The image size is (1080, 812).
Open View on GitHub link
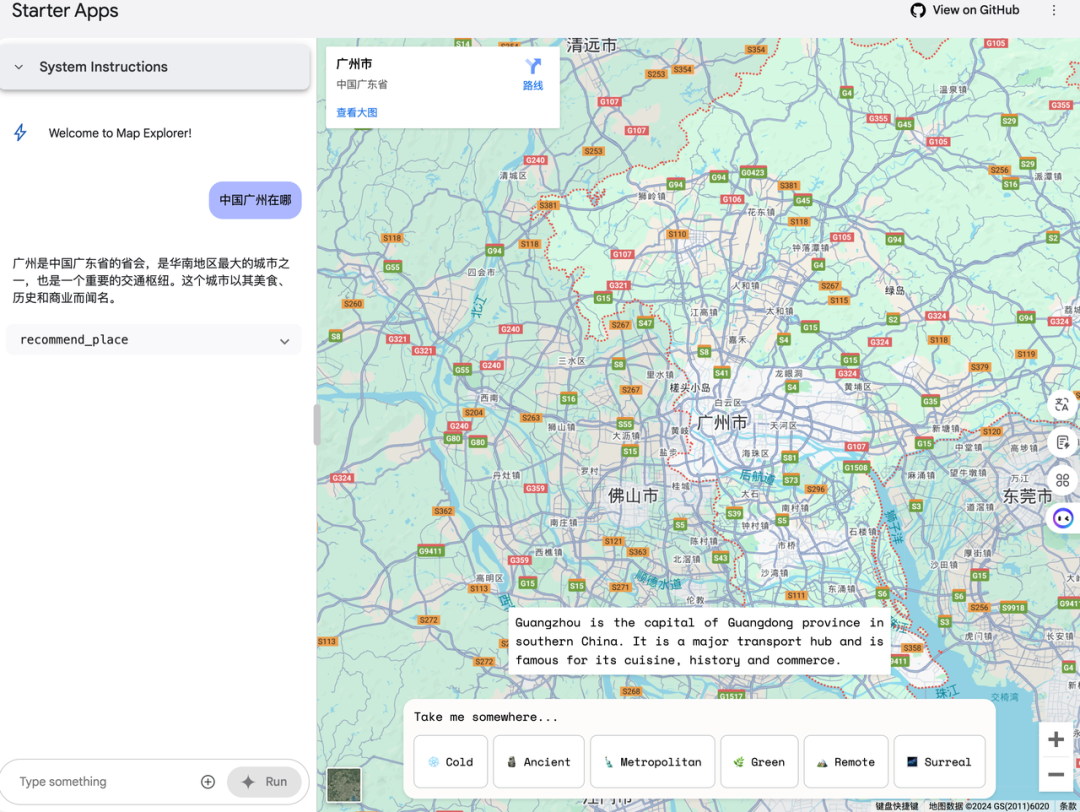click(x=965, y=10)
